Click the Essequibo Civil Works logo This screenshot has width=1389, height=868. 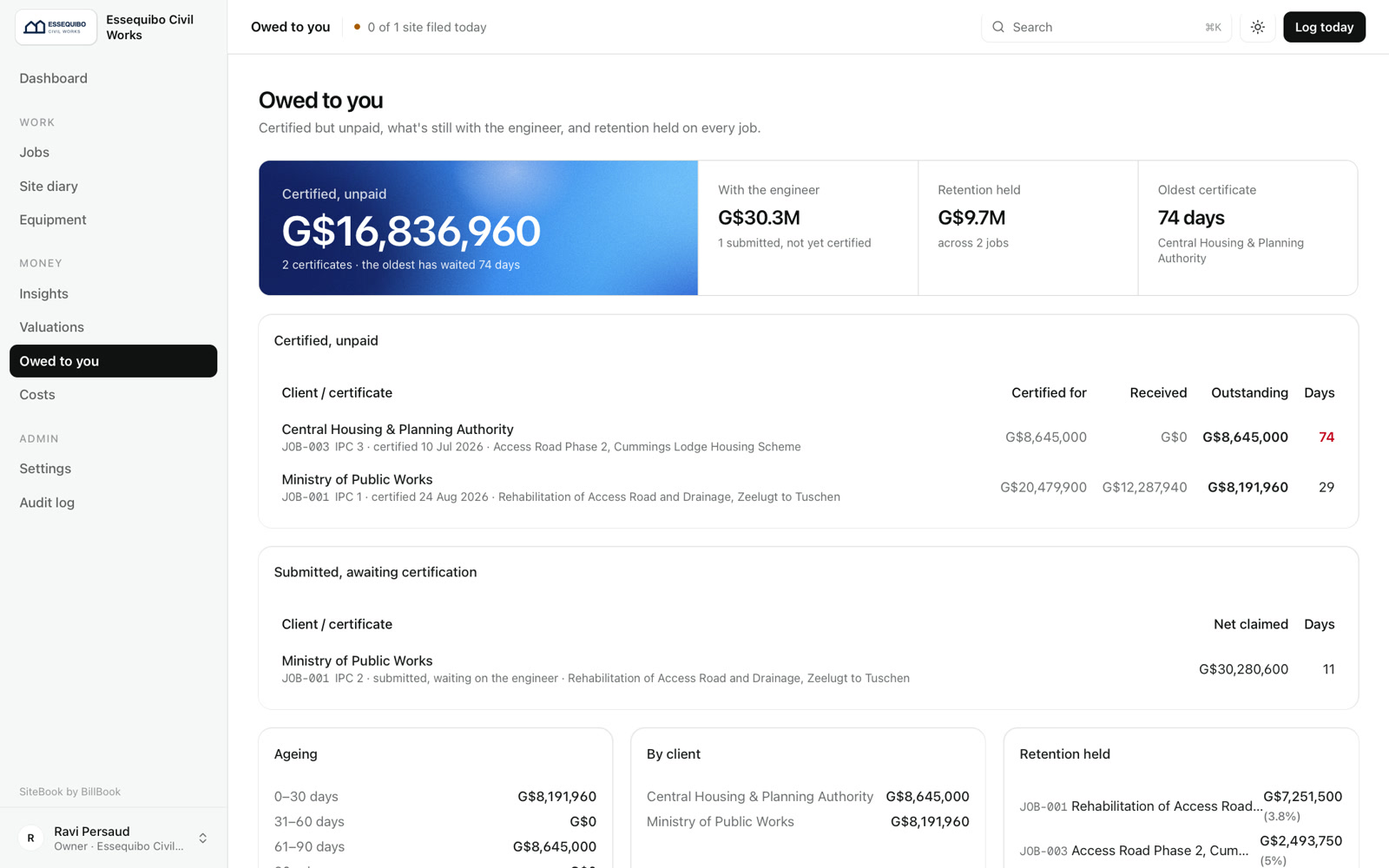click(56, 27)
